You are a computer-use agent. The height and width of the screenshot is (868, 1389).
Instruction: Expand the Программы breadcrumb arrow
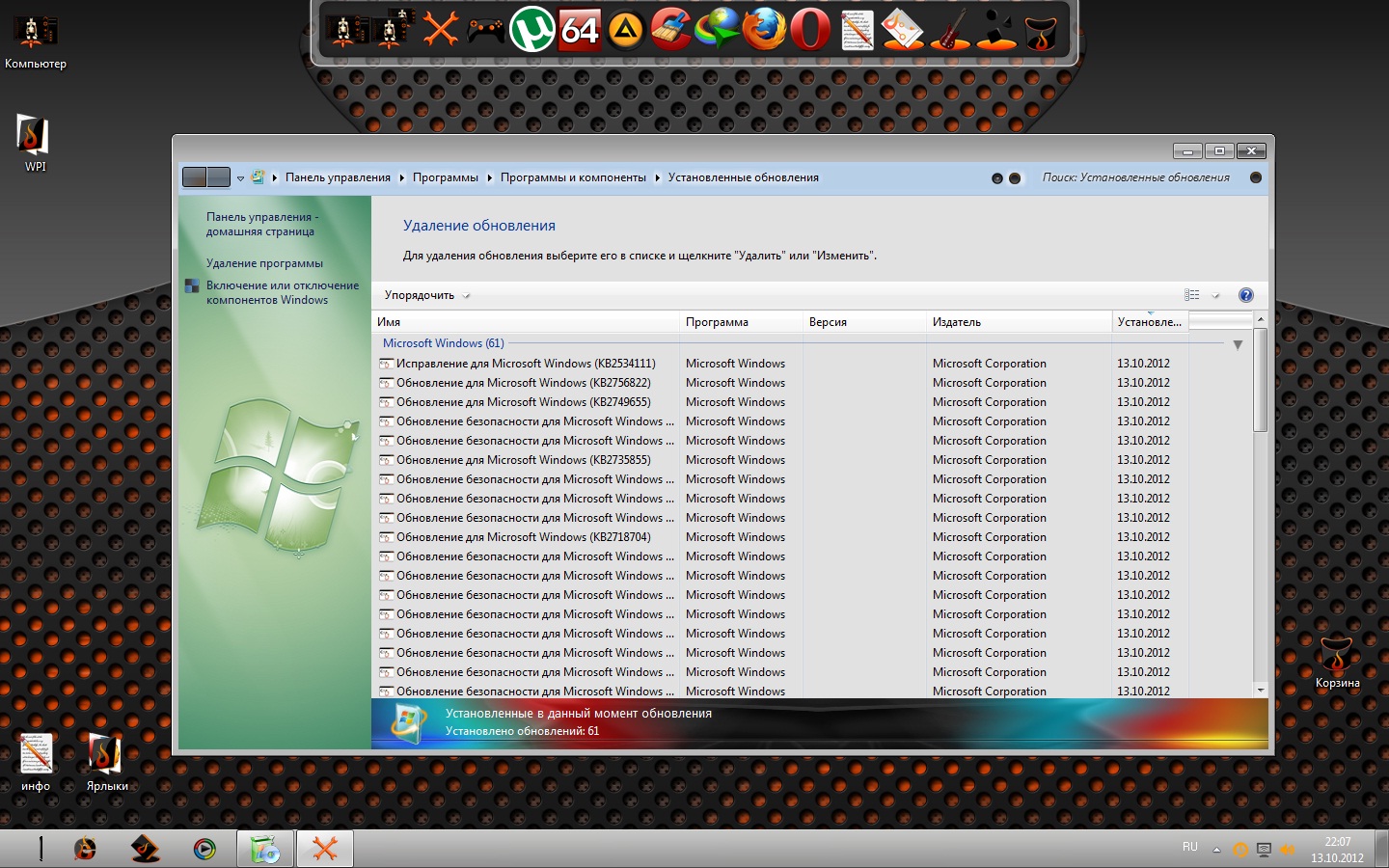coord(489,177)
